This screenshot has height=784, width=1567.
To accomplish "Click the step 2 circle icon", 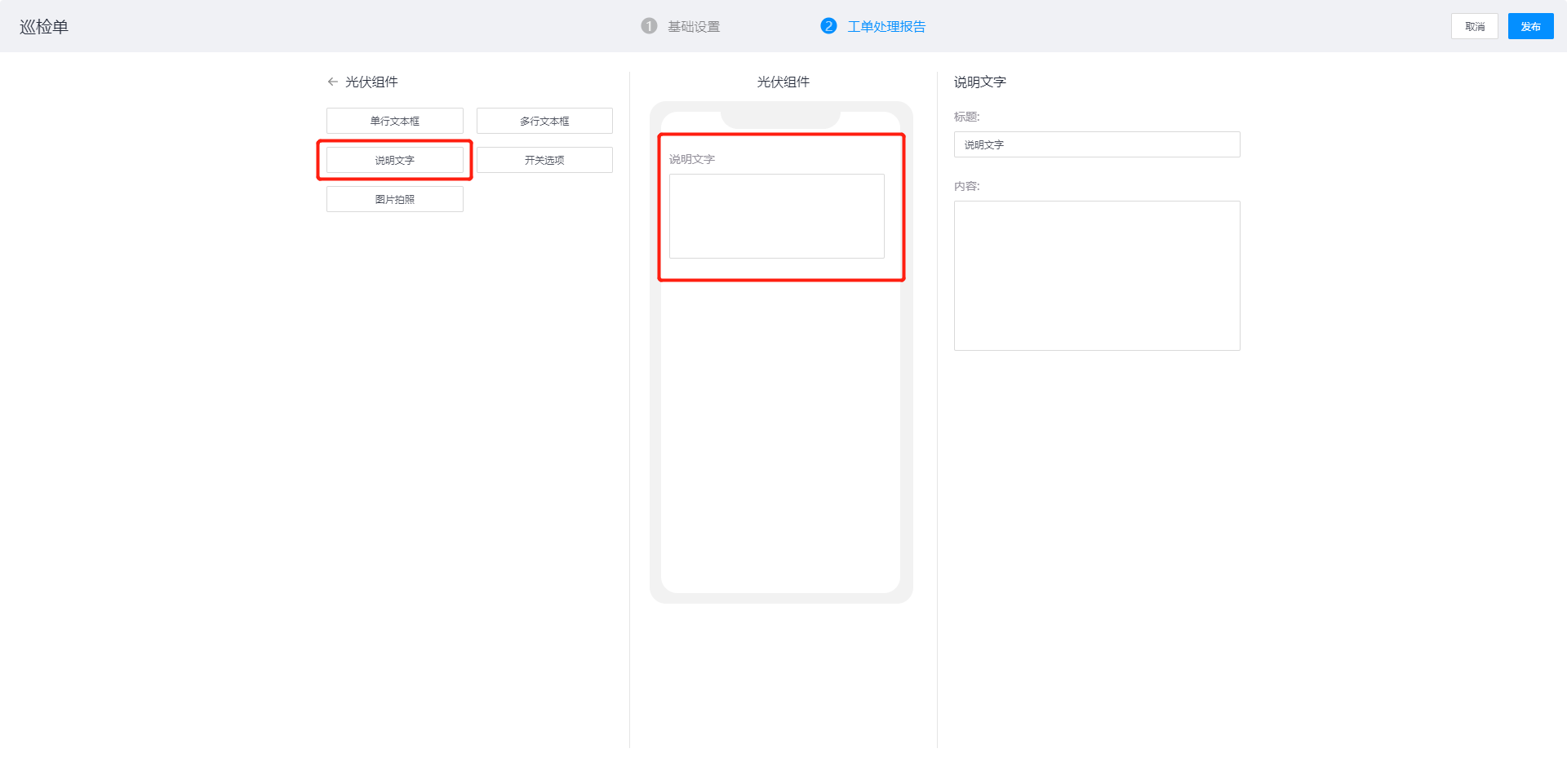I will coord(828,26).
